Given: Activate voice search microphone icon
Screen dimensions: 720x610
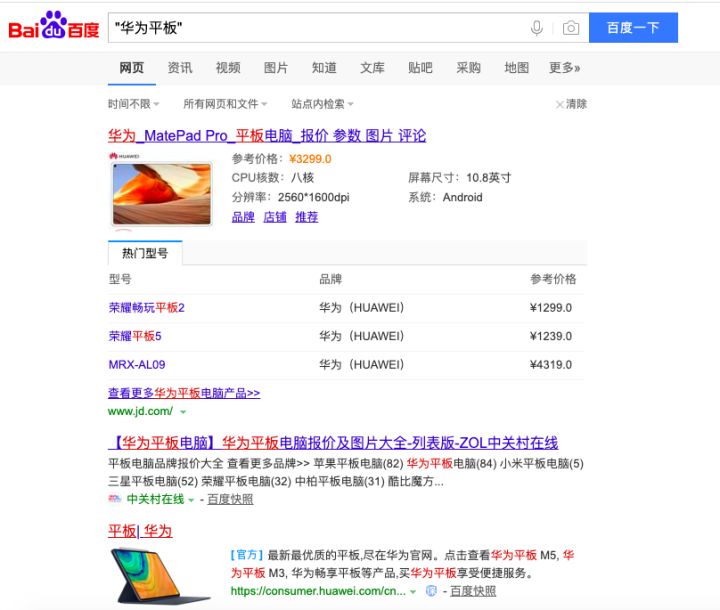Looking at the screenshot, I should 536,28.
